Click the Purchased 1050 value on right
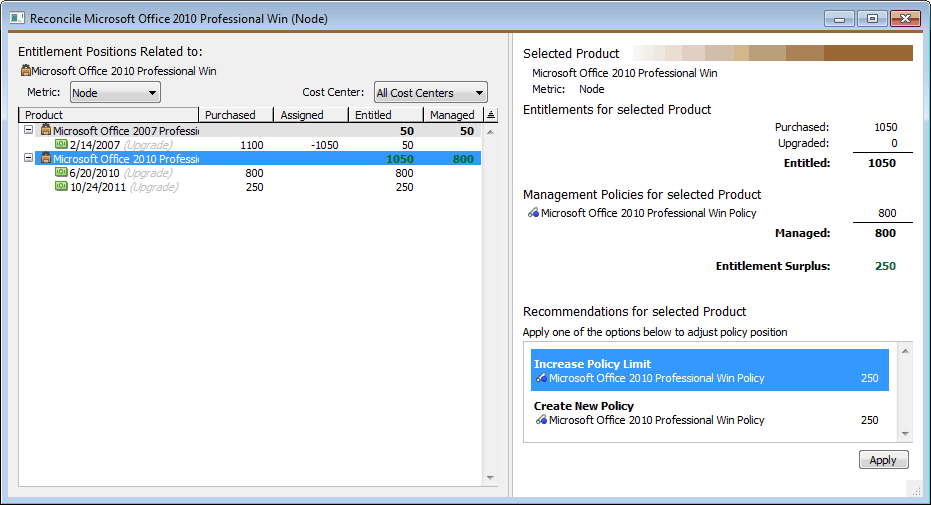The width and height of the screenshot is (931, 505). coord(885,127)
